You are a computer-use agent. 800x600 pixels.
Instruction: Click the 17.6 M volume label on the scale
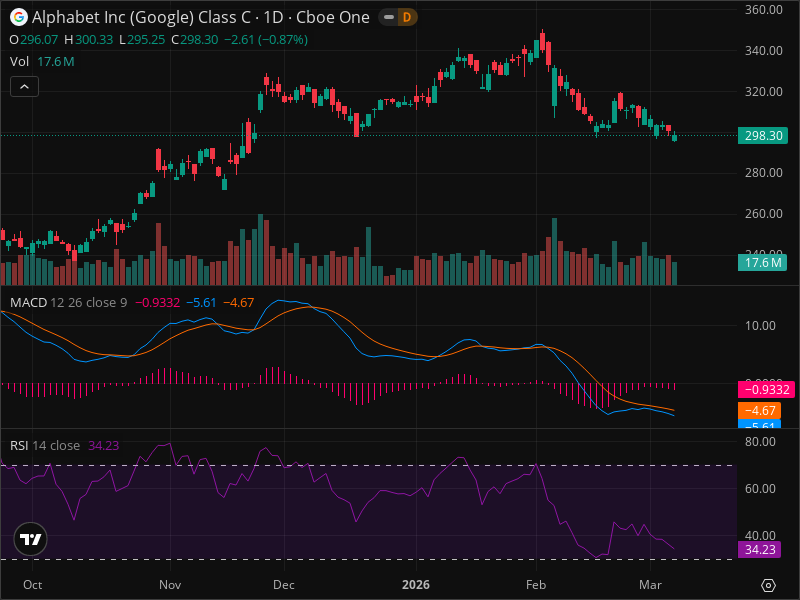762,263
